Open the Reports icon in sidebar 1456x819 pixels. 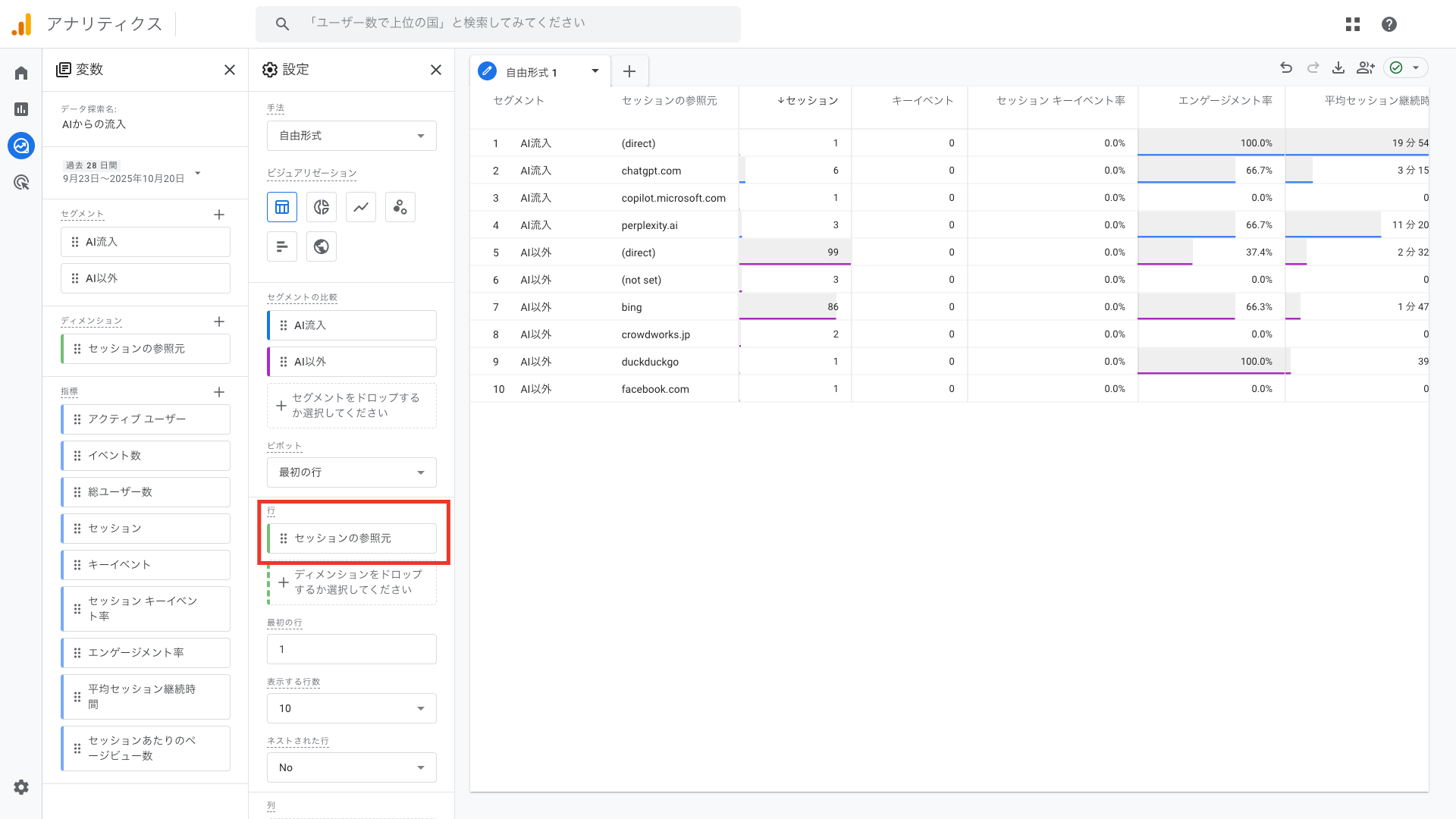[21, 109]
